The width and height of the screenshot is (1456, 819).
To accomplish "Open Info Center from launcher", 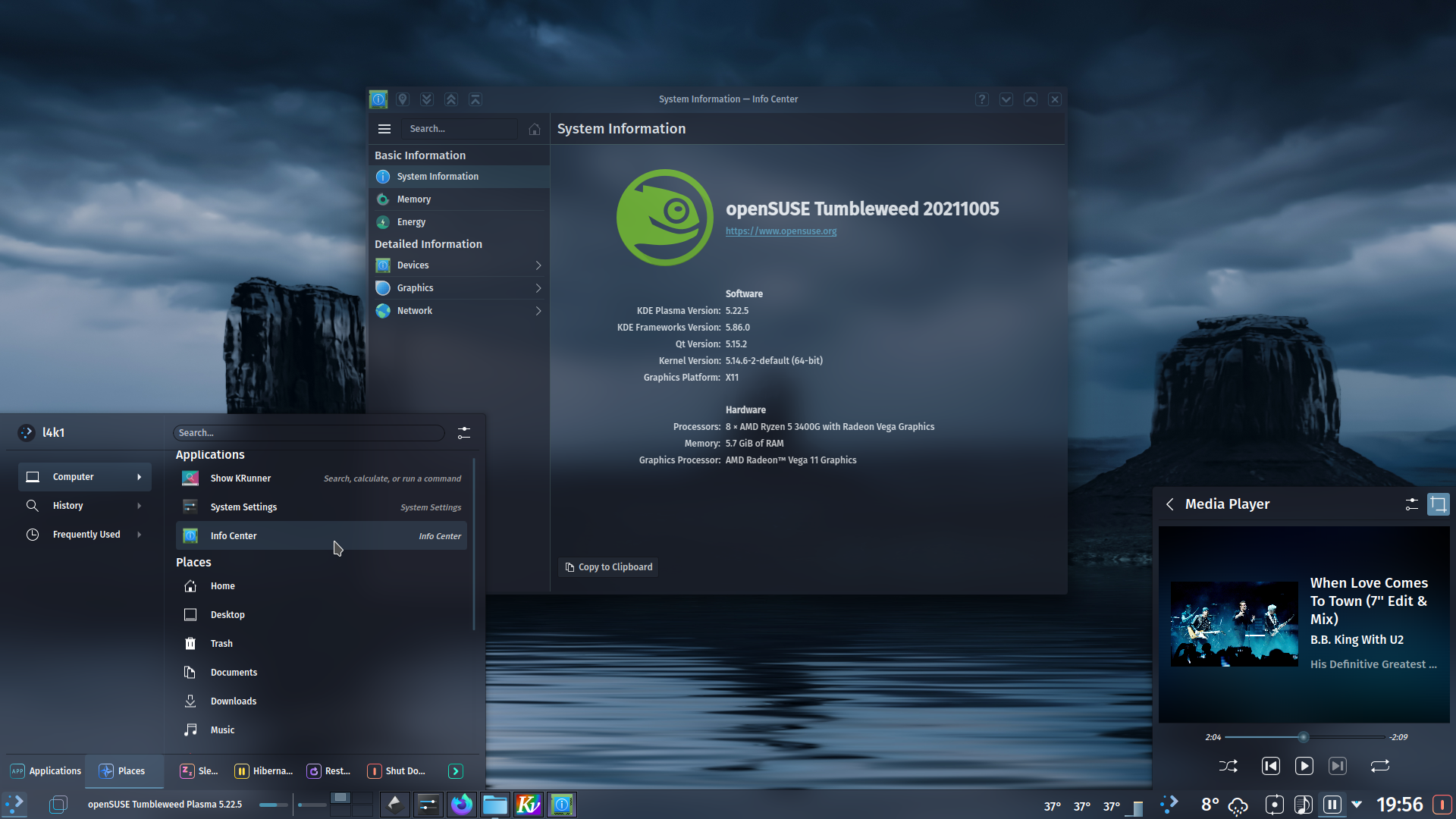I will click(322, 536).
